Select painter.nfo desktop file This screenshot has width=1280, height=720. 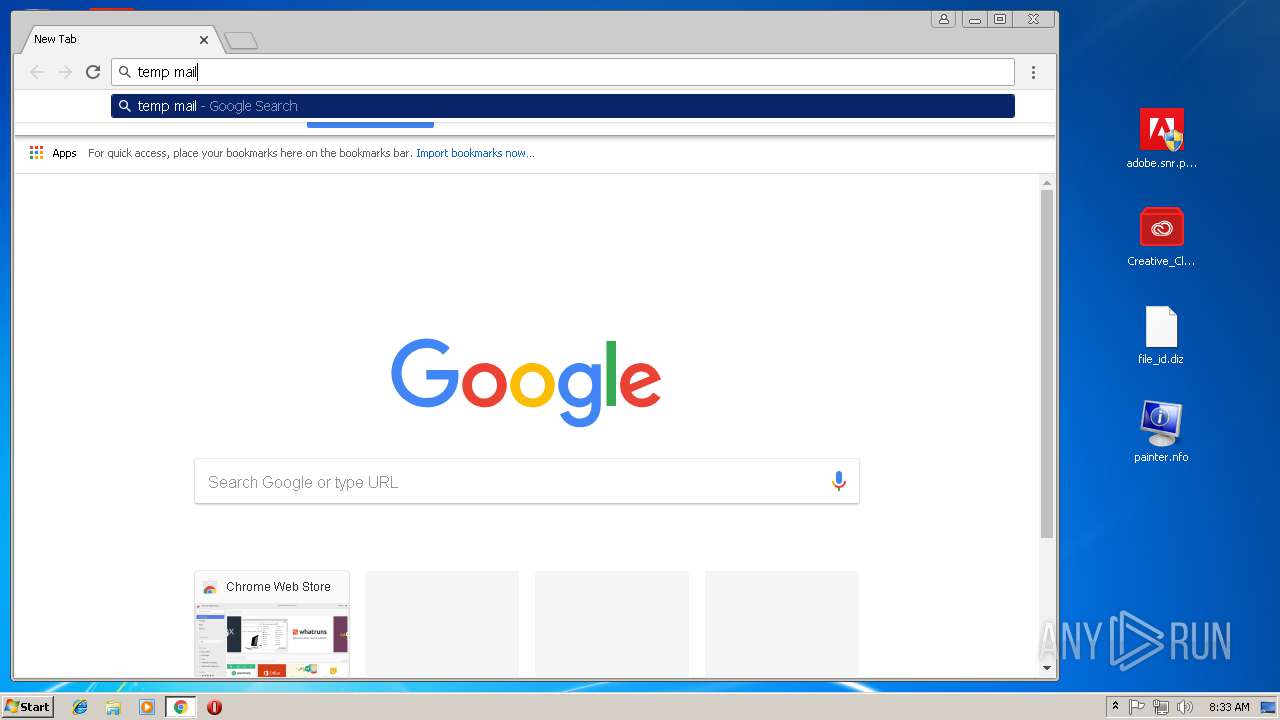[1161, 432]
